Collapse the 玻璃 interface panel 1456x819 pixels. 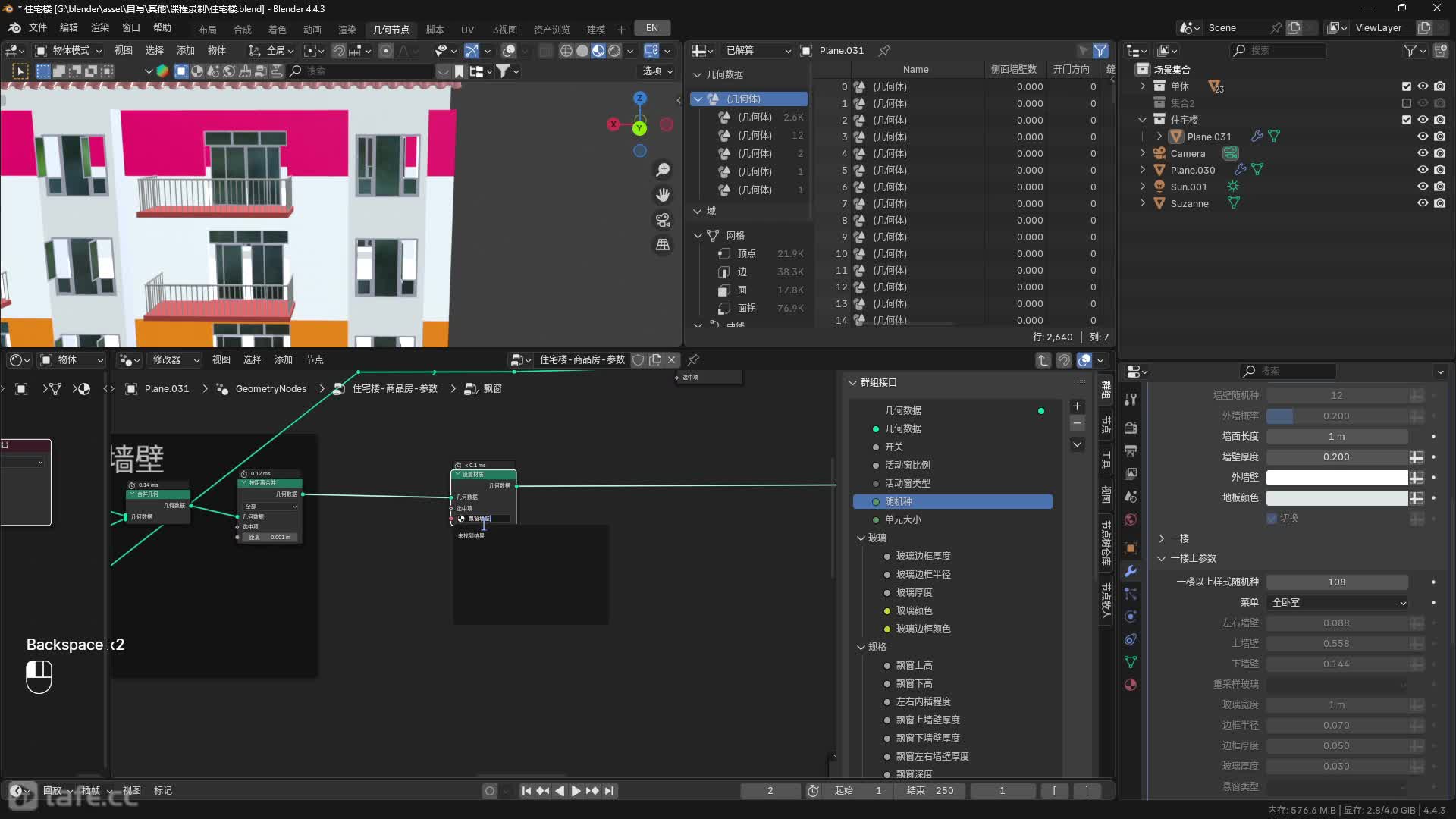pyautogui.click(x=861, y=538)
